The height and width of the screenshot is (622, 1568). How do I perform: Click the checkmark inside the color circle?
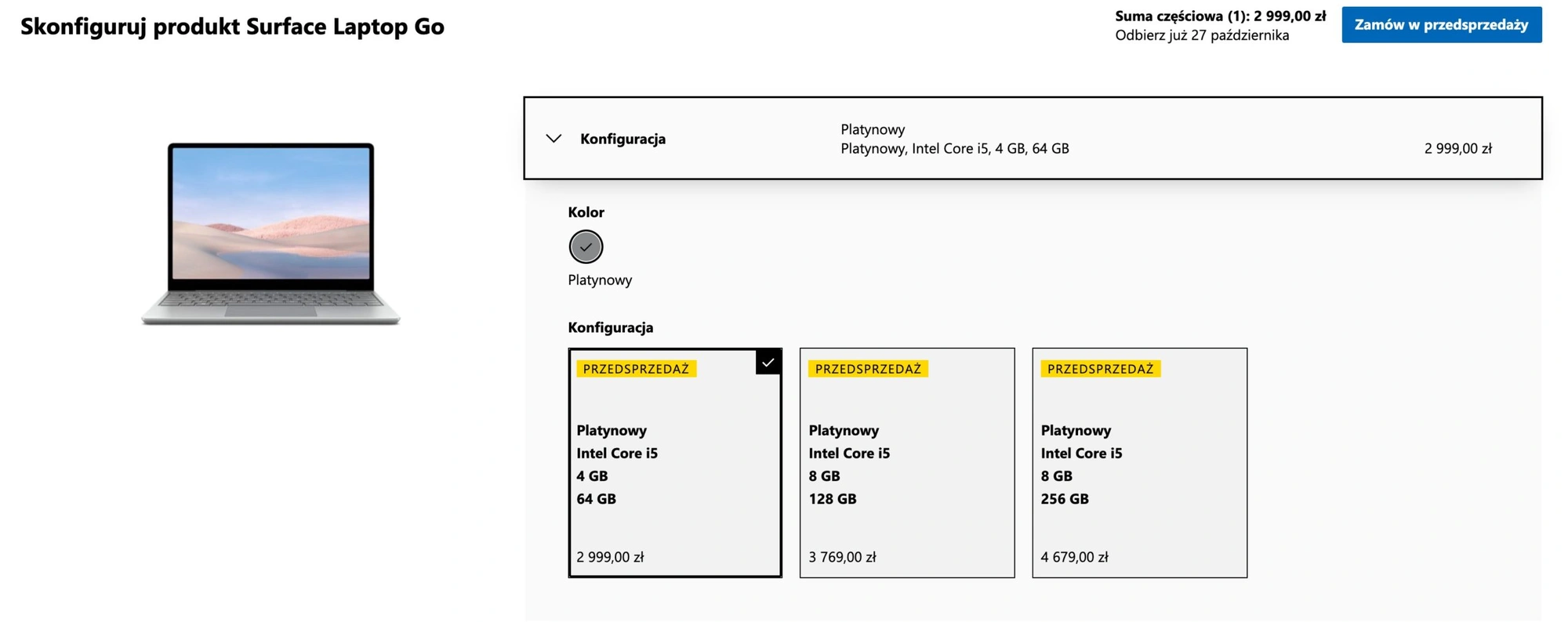pyautogui.click(x=586, y=247)
